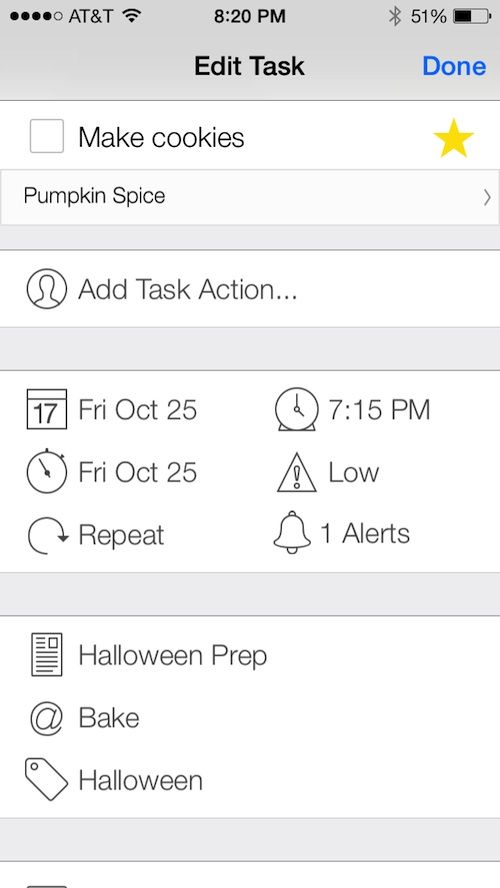Expand the Pumpkin Spice note chevron

[x=487, y=197]
